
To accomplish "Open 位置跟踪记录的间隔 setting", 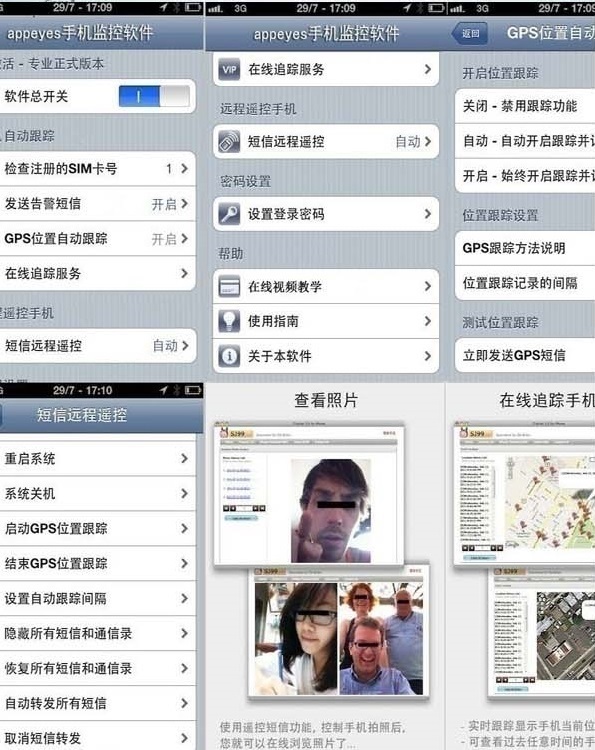I will pyautogui.click(x=525, y=283).
